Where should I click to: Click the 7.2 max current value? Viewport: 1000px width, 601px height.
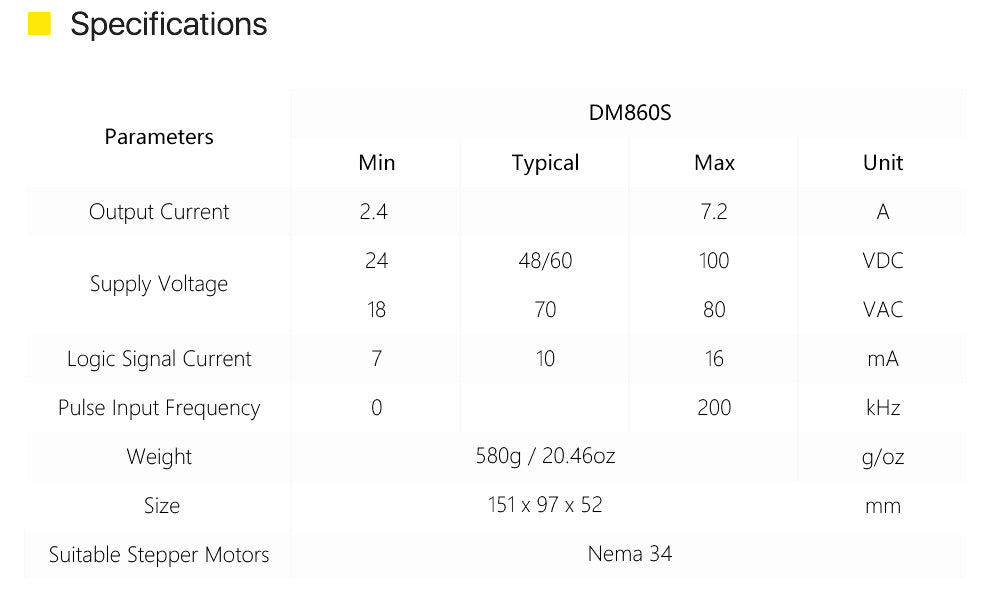(714, 211)
